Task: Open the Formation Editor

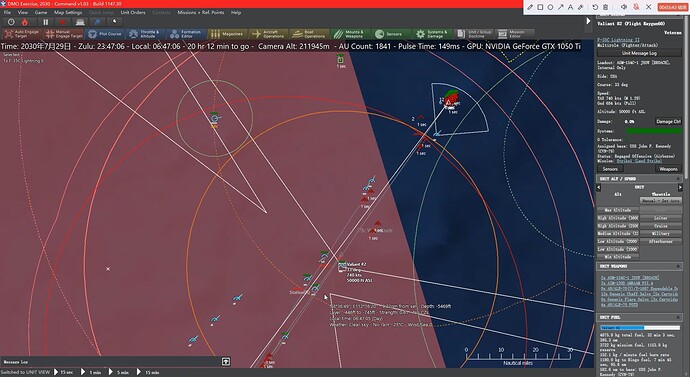Action: (x=186, y=34)
